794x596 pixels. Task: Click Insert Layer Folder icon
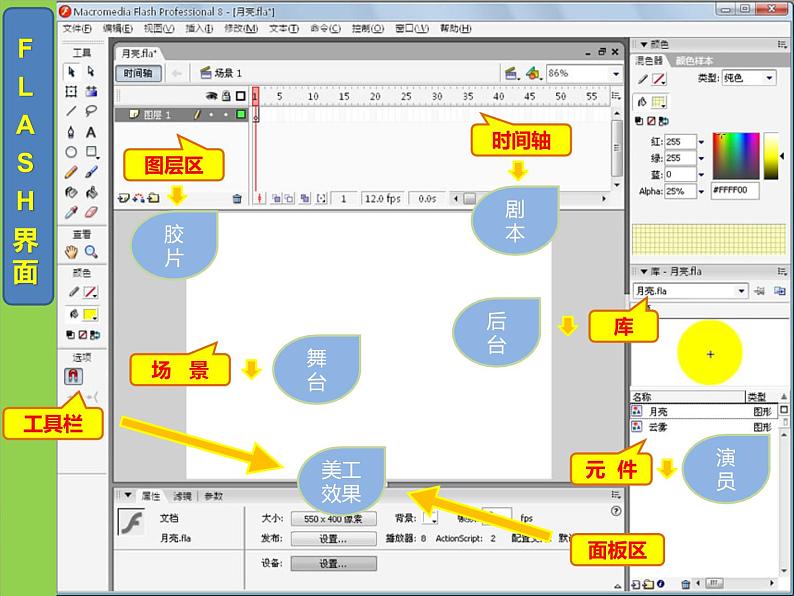click(153, 198)
